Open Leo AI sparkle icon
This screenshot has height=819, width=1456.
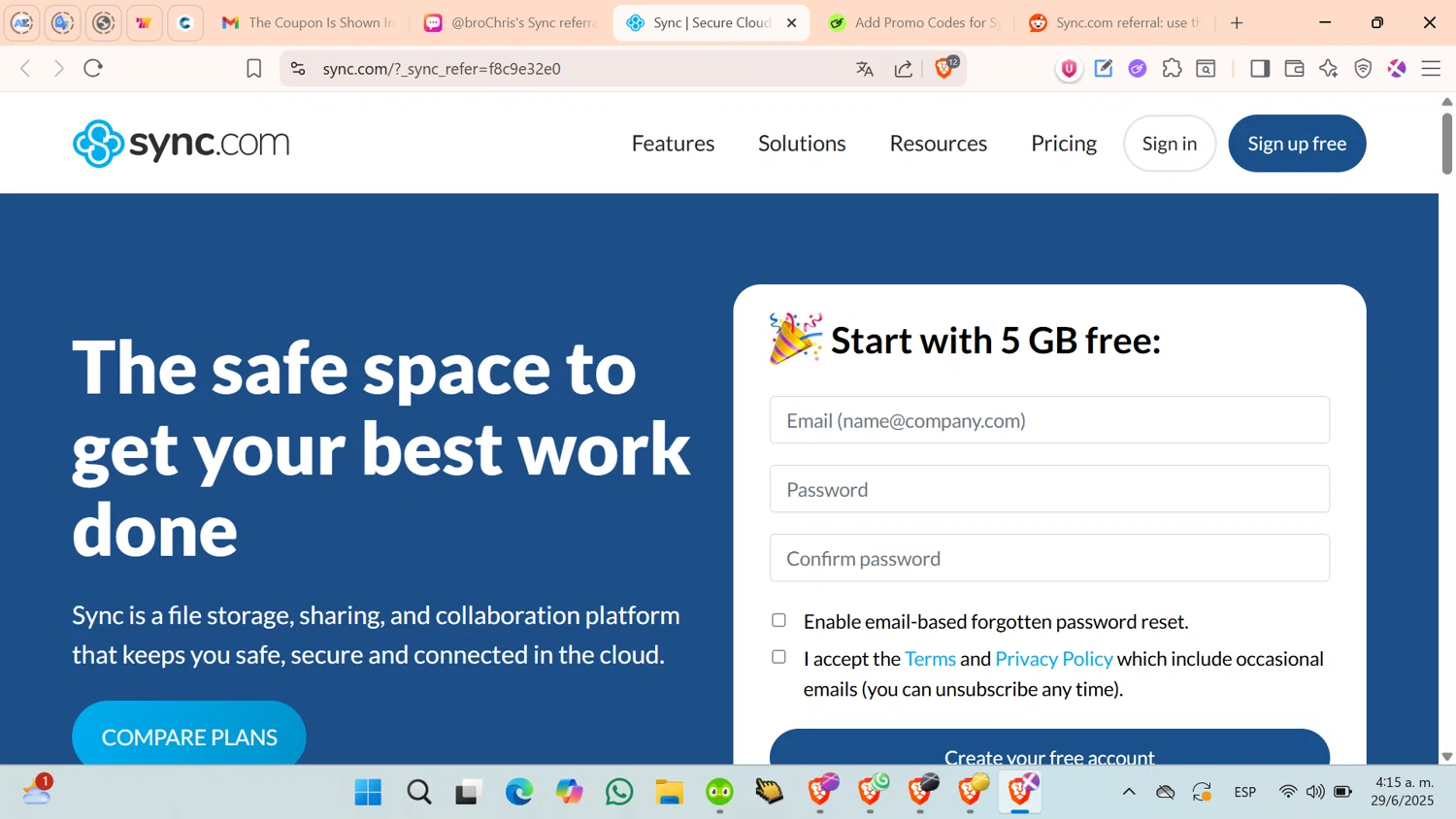tap(1329, 68)
